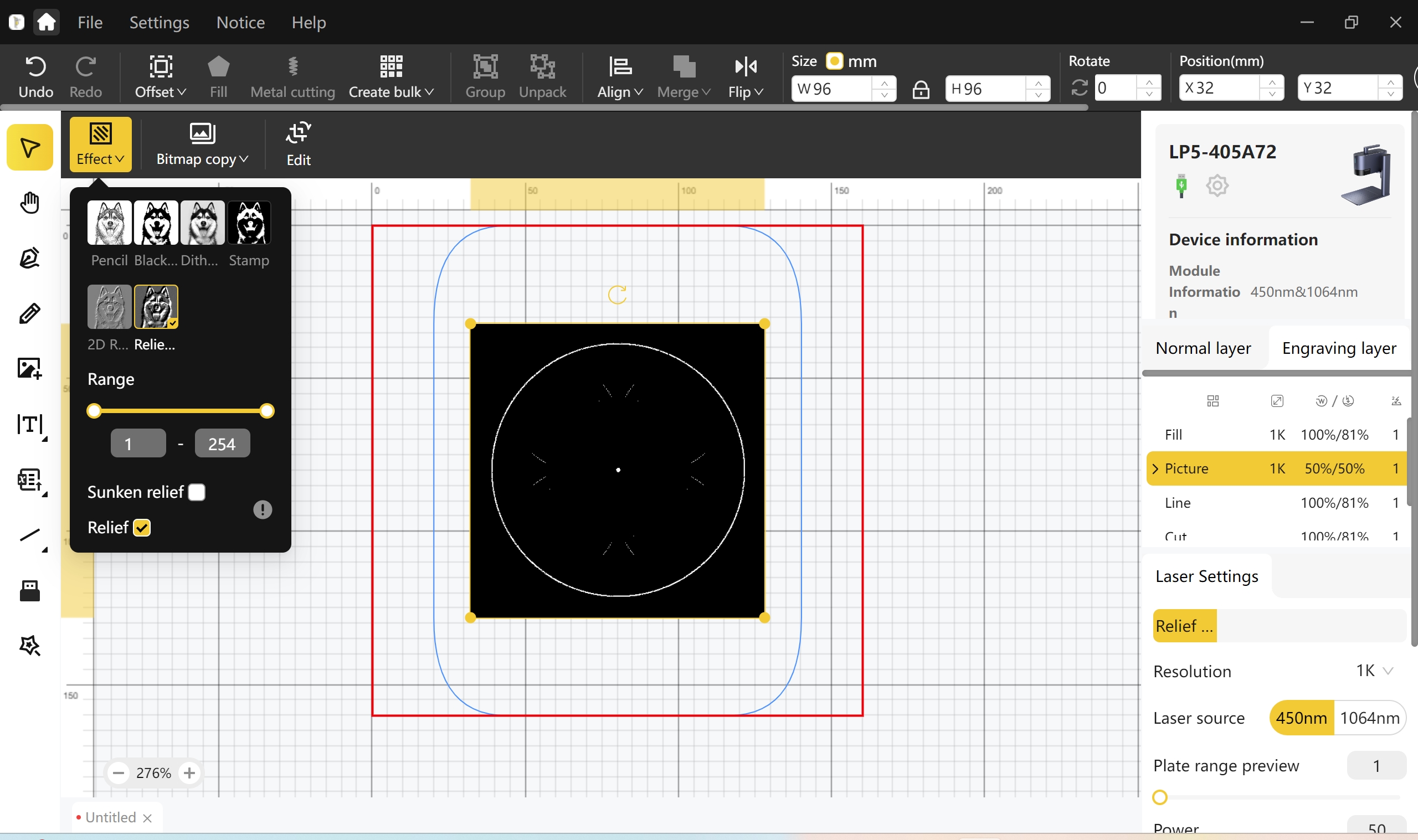The height and width of the screenshot is (840, 1418).
Task: Click the Undo button
Action: pyautogui.click(x=35, y=78)
